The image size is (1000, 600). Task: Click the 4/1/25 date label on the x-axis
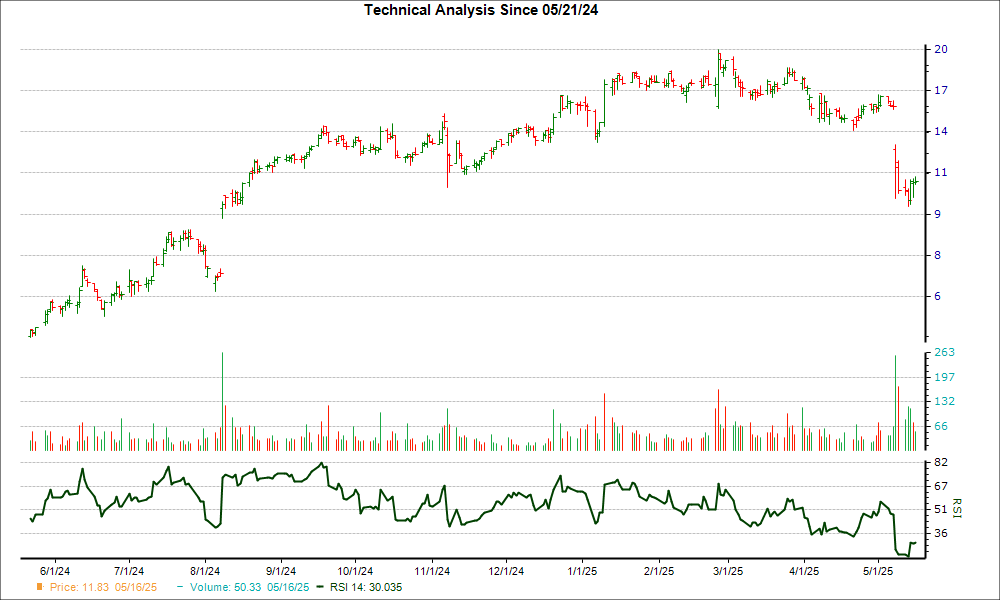[x=804, y=571]
